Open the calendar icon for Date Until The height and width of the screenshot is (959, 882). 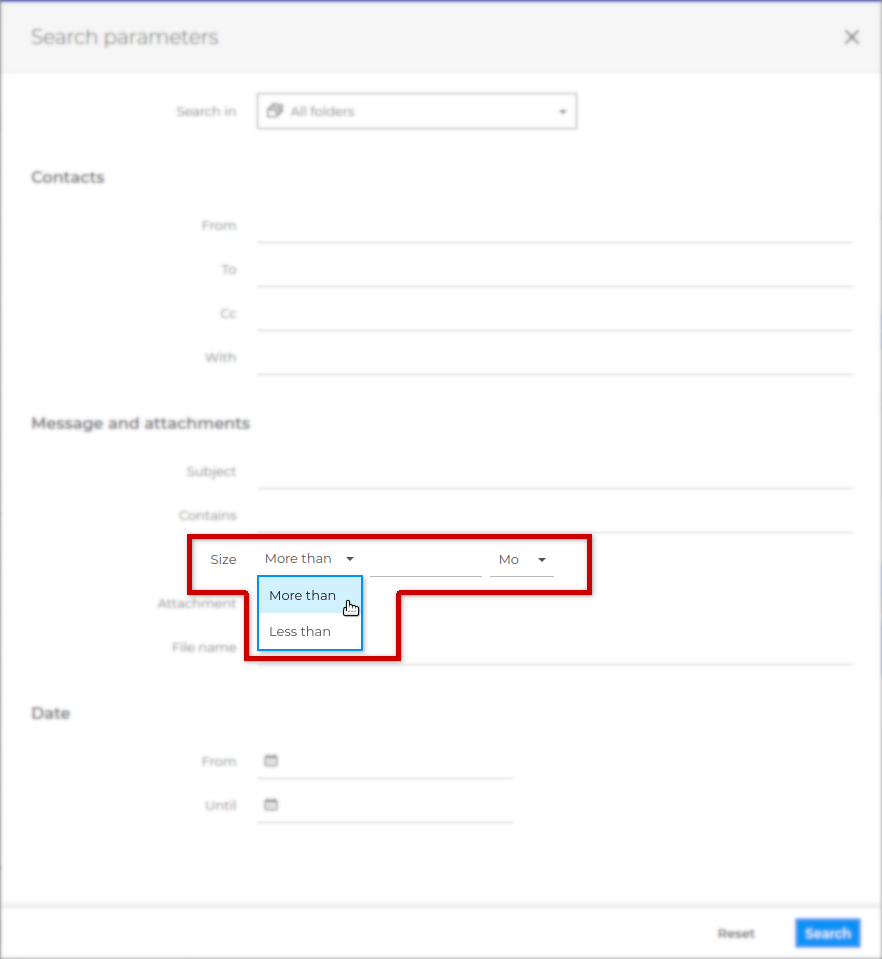pyautogui.click(x=270, y=805)
